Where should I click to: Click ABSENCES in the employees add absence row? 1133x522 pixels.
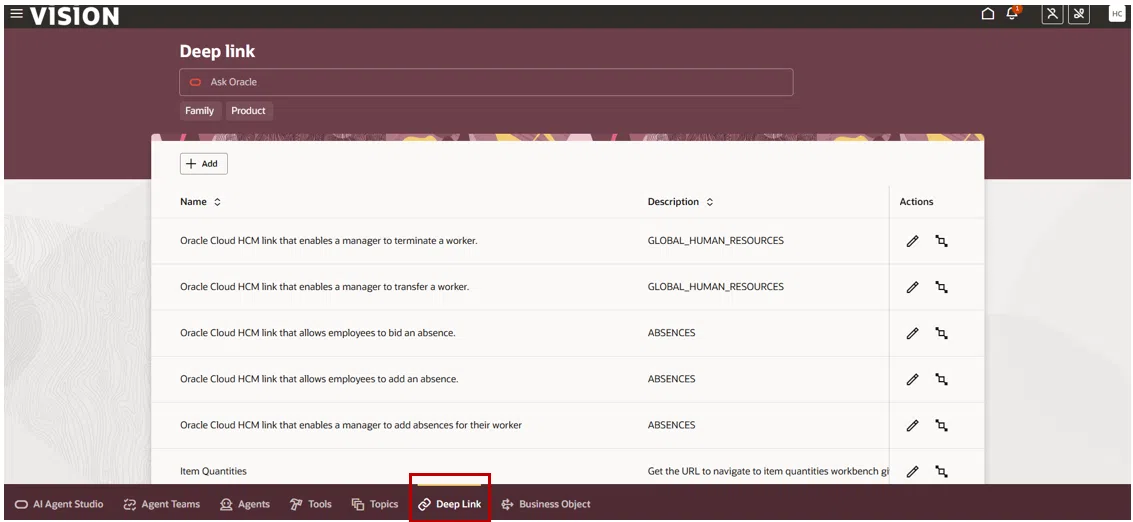click(x=671, y=379)
